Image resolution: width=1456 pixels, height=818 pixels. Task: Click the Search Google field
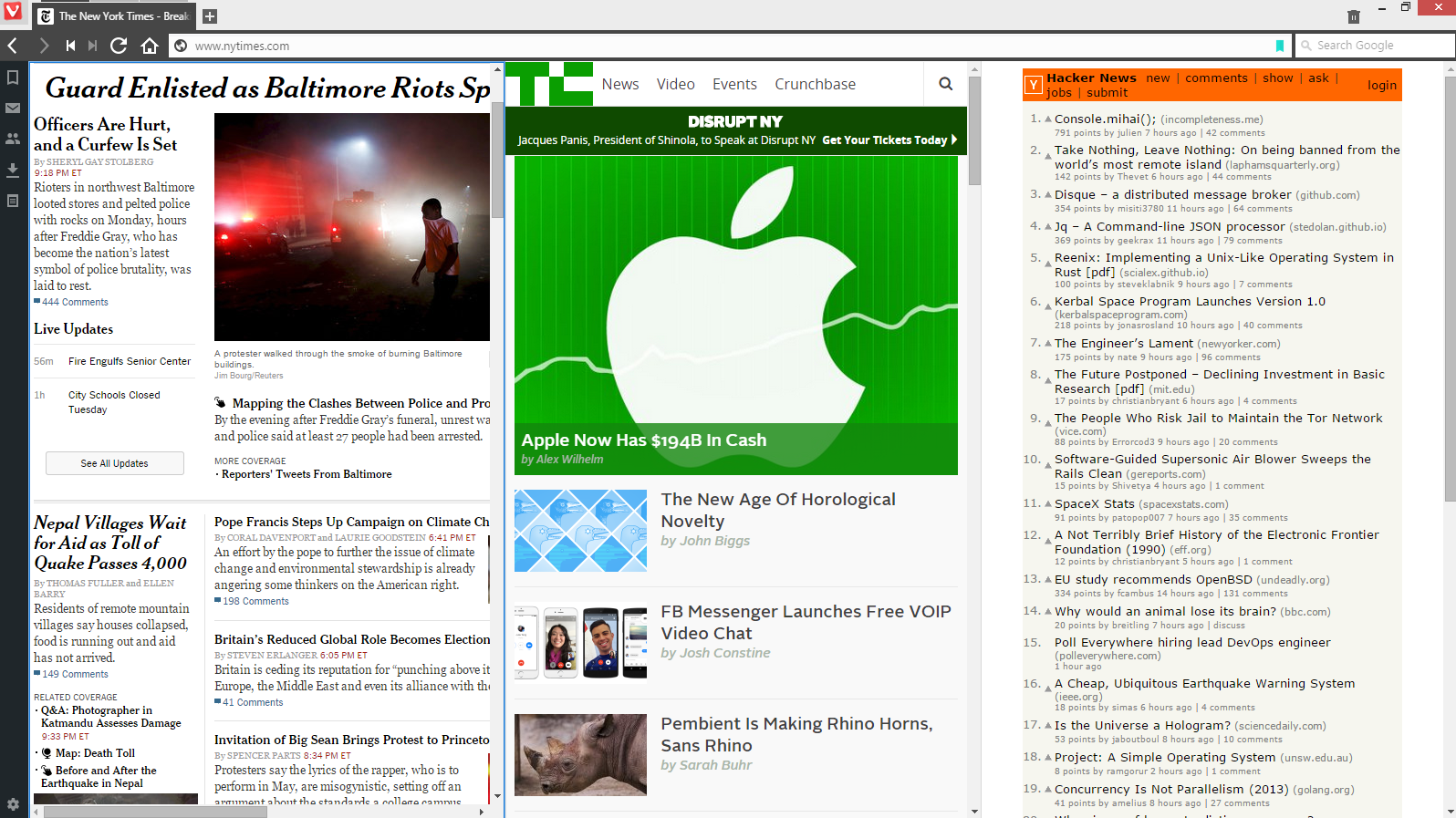(1375, 46)
